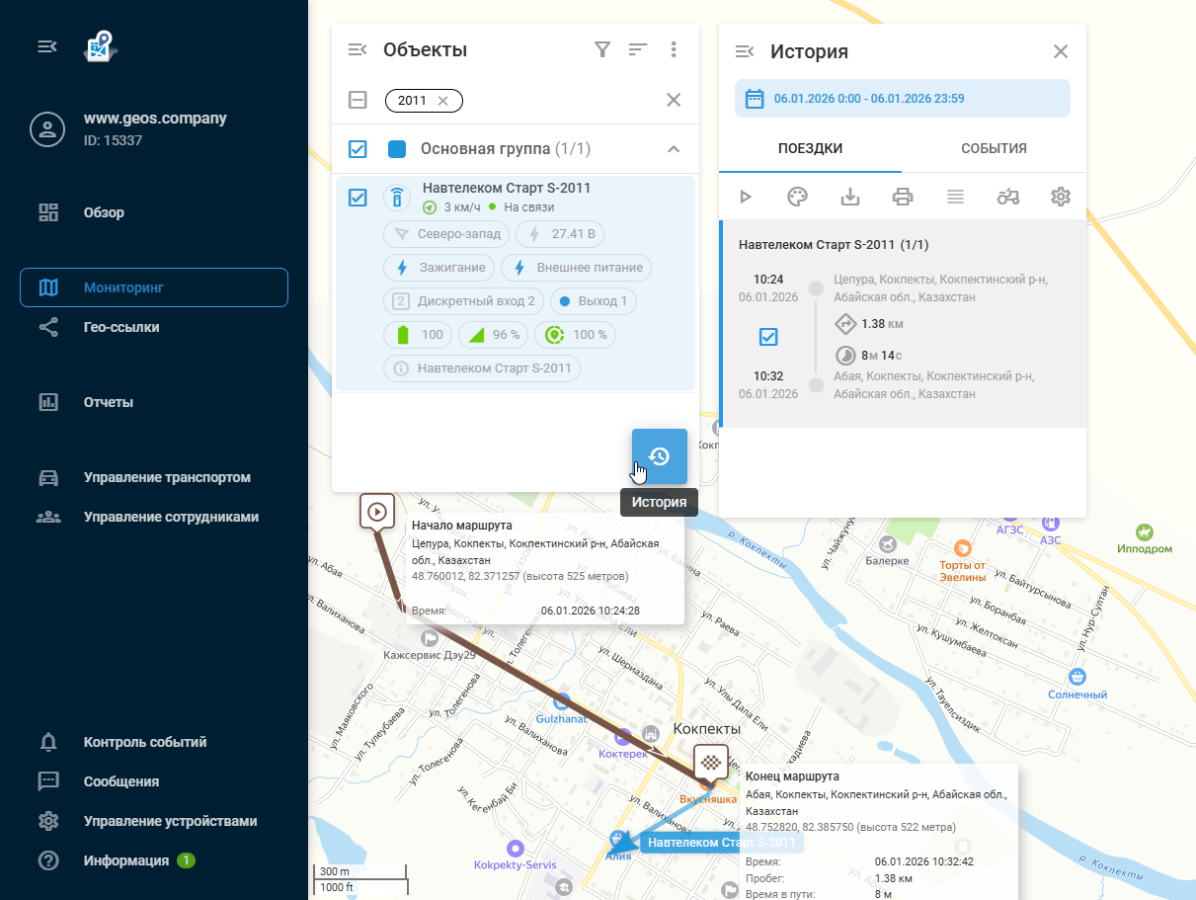Screen dimensions: 1196x900
Task: Toggle the Основная группа checkbox
Action: [357, 149]
